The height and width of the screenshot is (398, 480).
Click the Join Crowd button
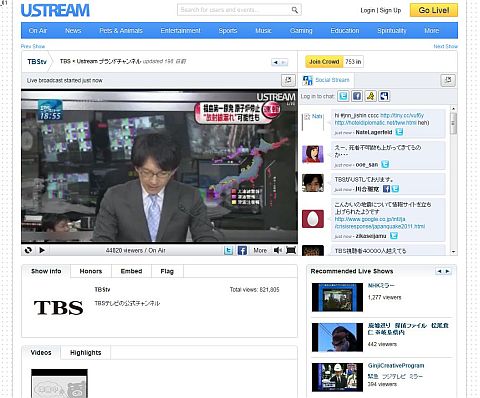324,62
